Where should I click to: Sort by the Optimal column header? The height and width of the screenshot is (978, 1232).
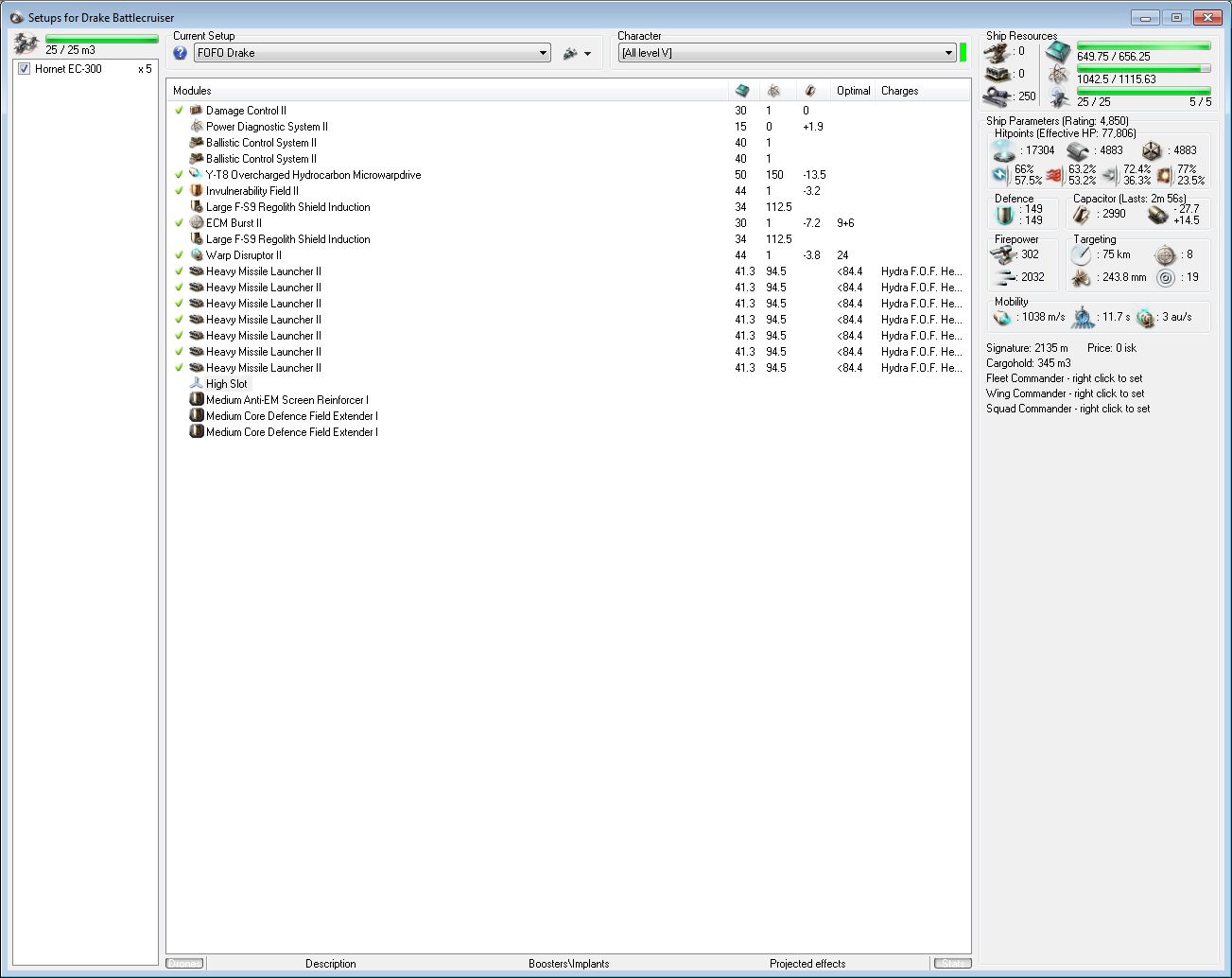[853, 91]
